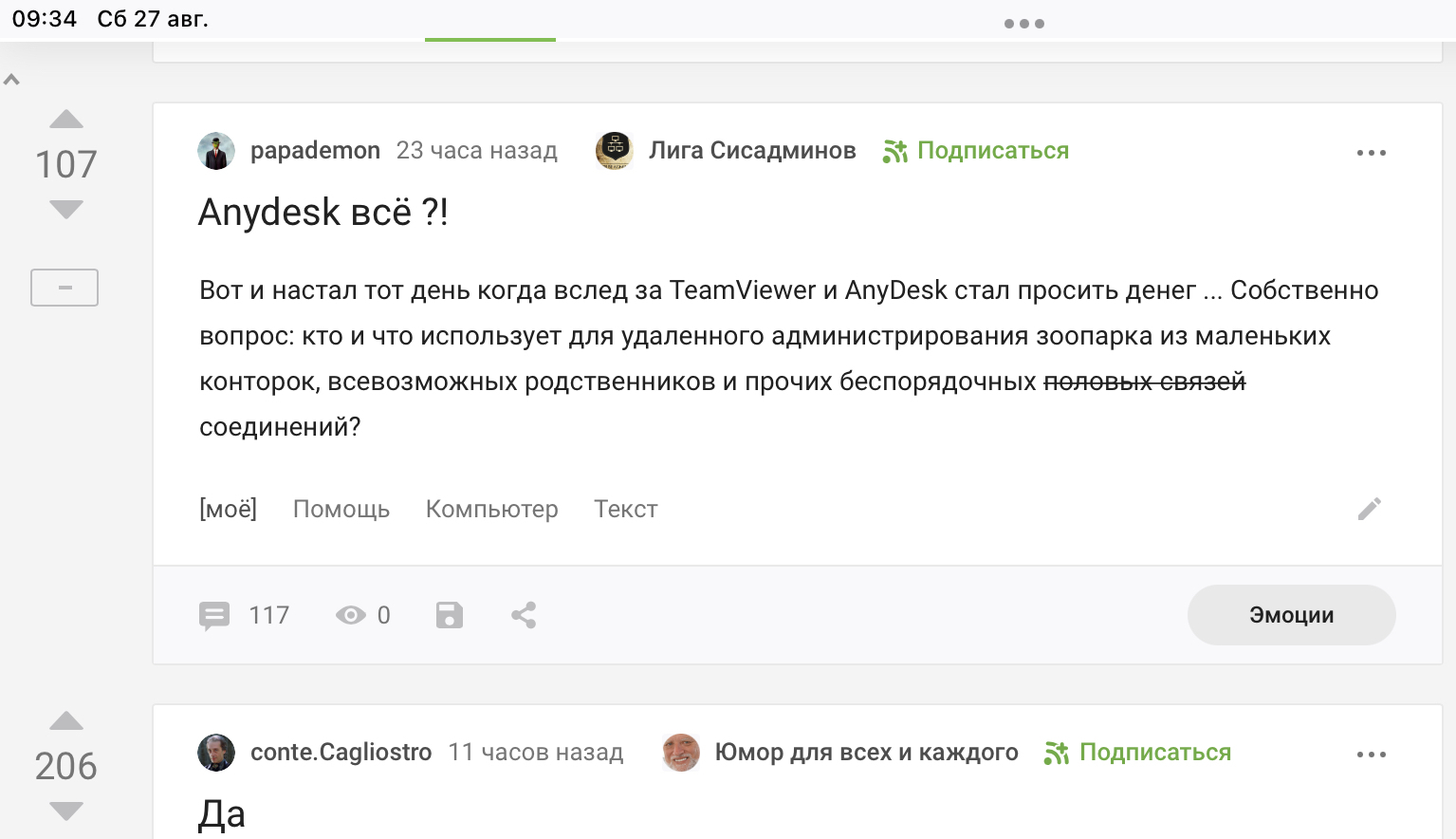Open conte.Cagliostro avatar
This screenshot has height=839, width=1456.
coord(216,753)
